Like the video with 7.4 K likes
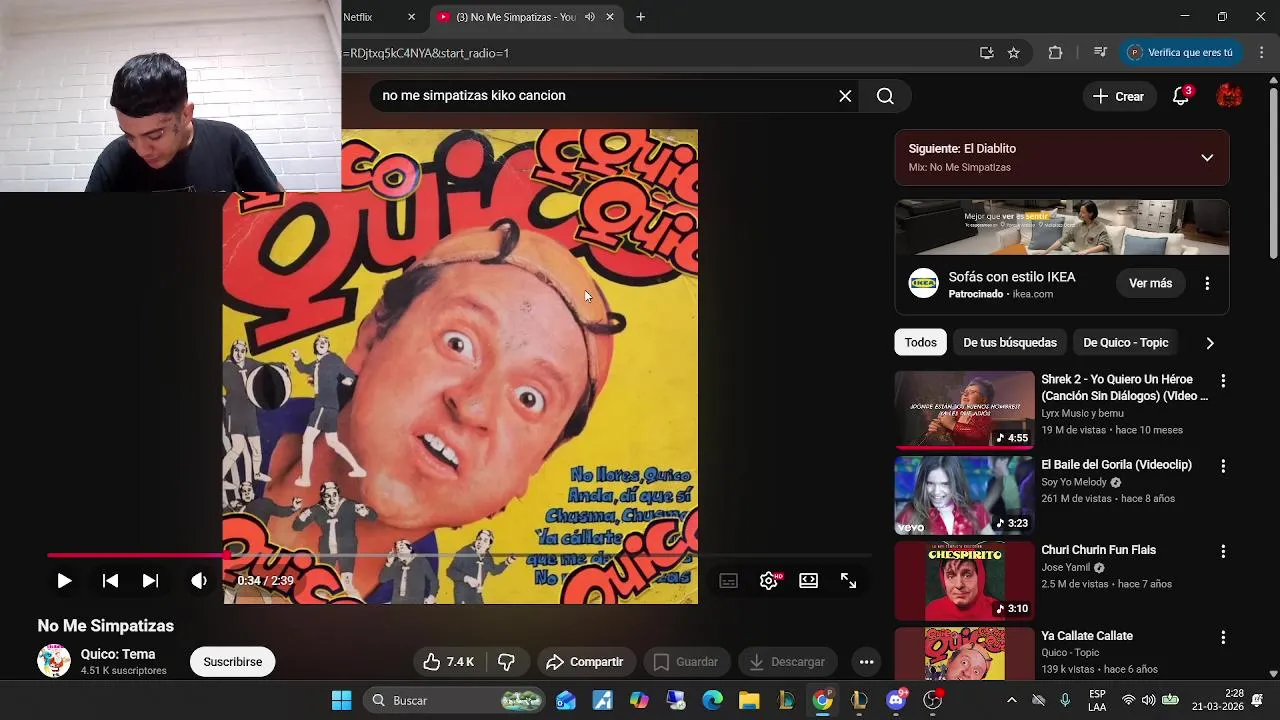This screenshot has width=1280, height=720. 448,662
